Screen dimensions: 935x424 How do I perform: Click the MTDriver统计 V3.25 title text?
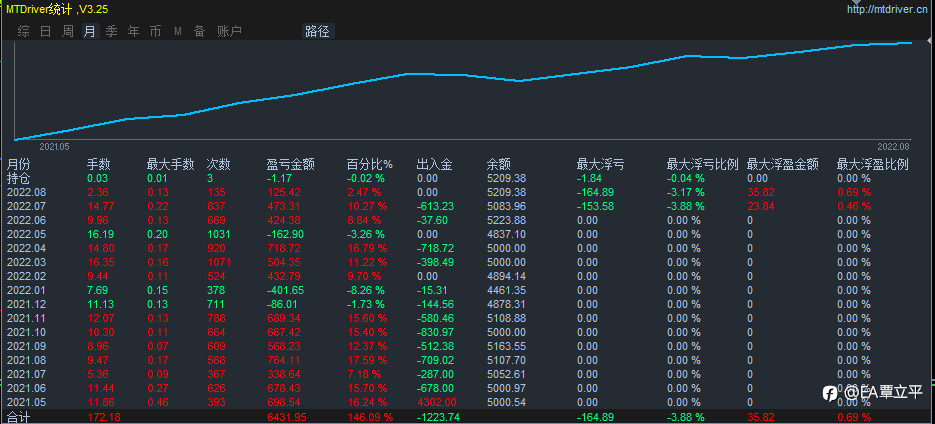[x=57, y=8]
